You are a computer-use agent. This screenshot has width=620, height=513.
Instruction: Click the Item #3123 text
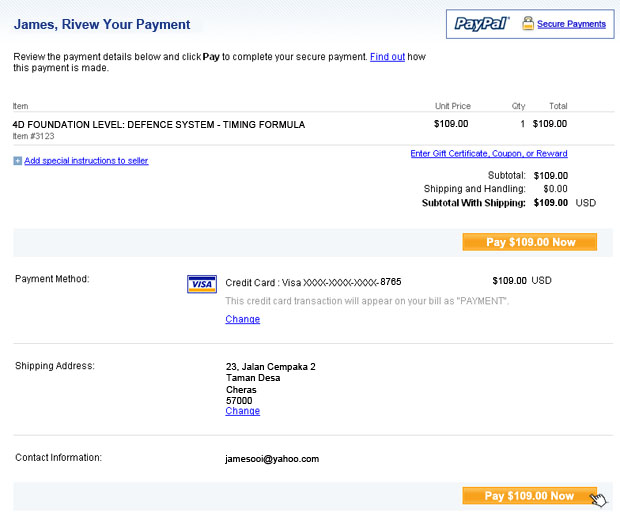(33, 136)
